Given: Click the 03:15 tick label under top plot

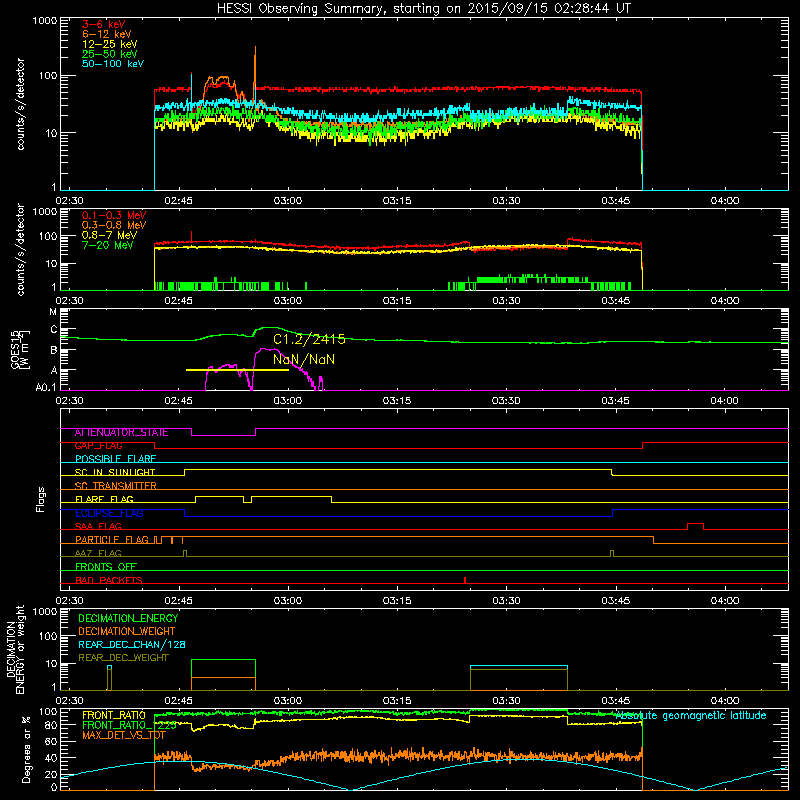Looking at the screenshot, I should pos(396,201).
